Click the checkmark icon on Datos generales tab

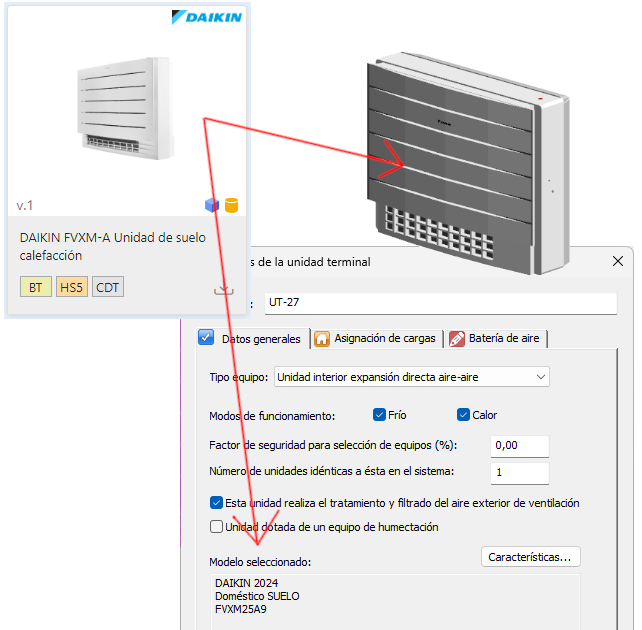point(206,338)
